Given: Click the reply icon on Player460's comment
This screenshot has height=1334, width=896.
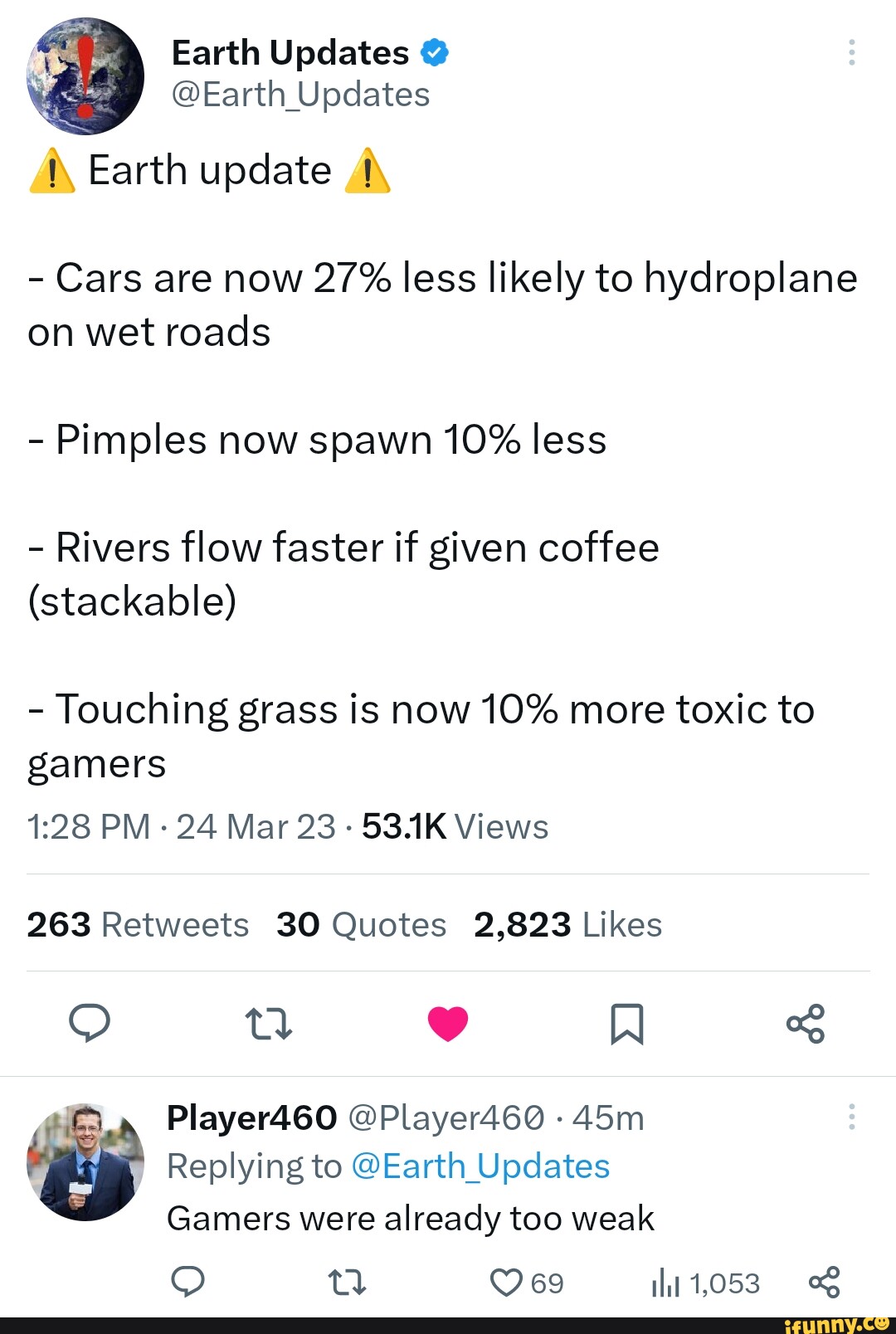Looking at the screenshot, I should point(189,1282).
